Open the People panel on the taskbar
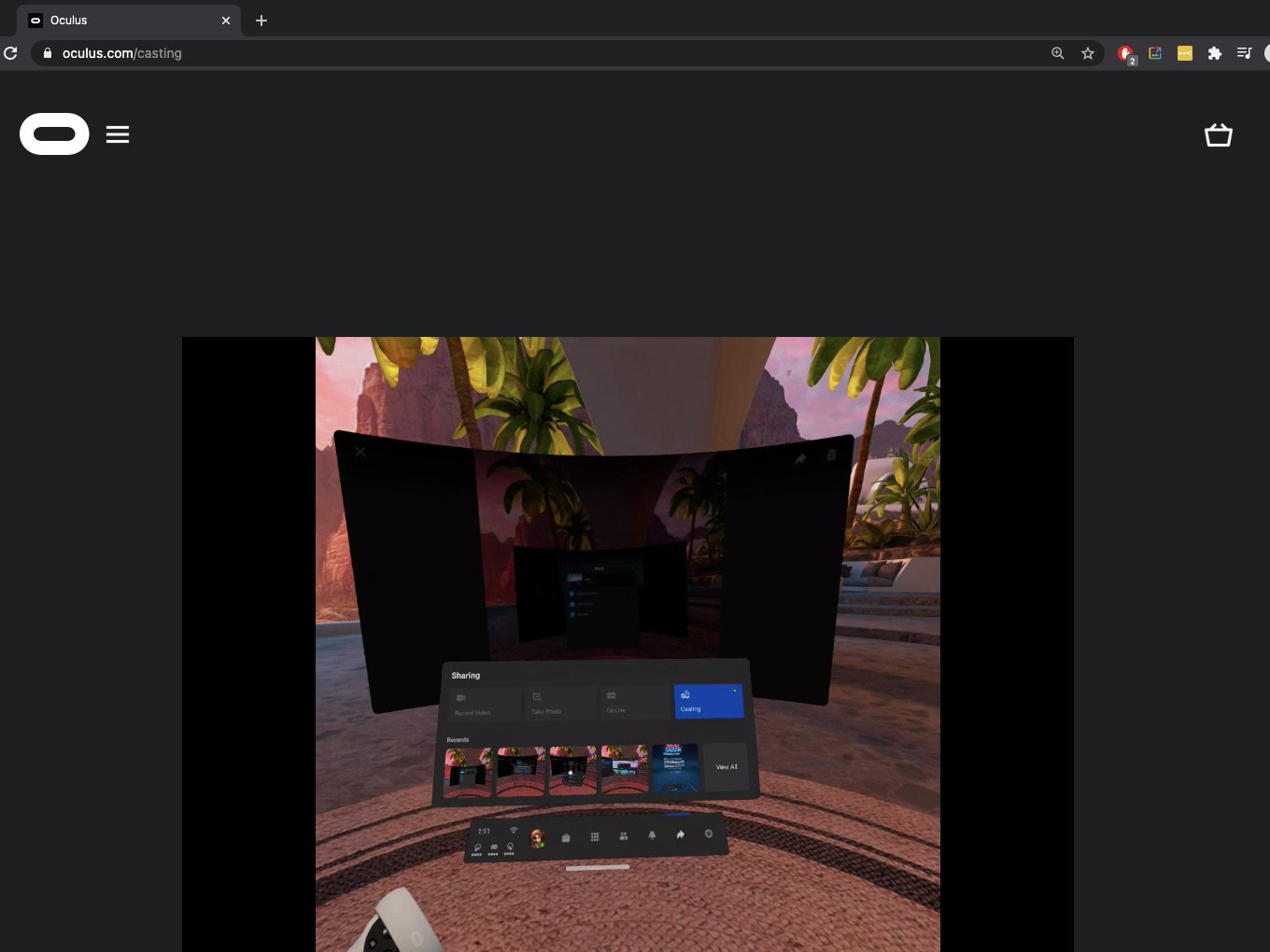This screenshot has height=952, width=1270. coord(624,836)
